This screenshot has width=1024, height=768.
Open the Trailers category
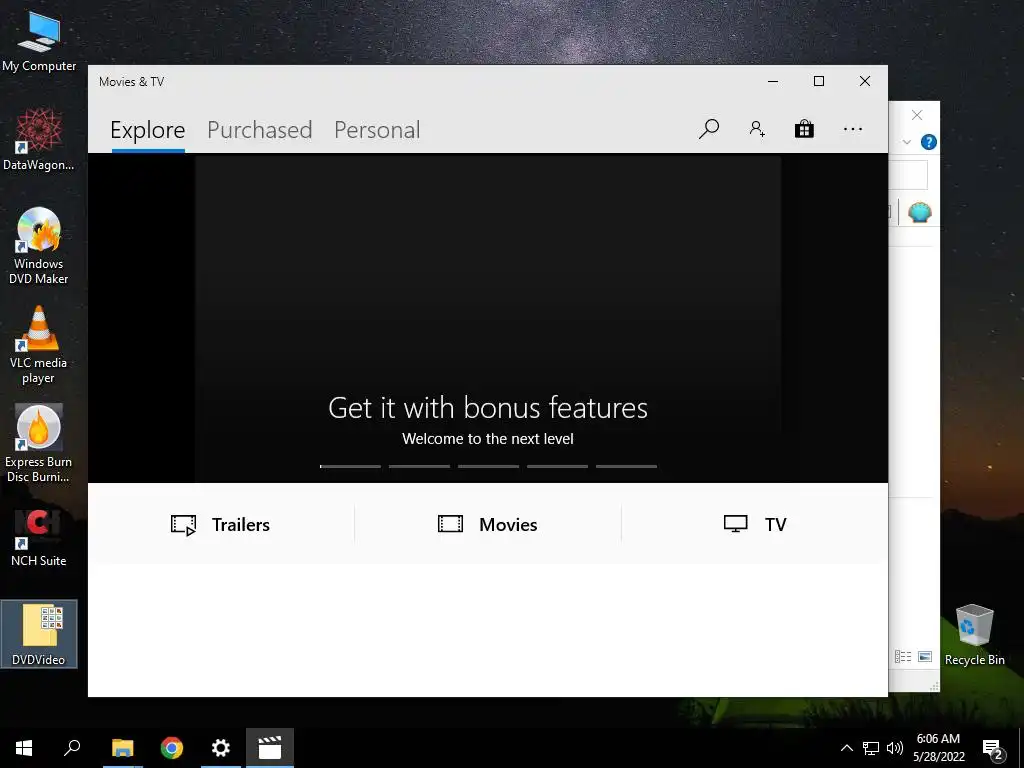pos(221,524)
